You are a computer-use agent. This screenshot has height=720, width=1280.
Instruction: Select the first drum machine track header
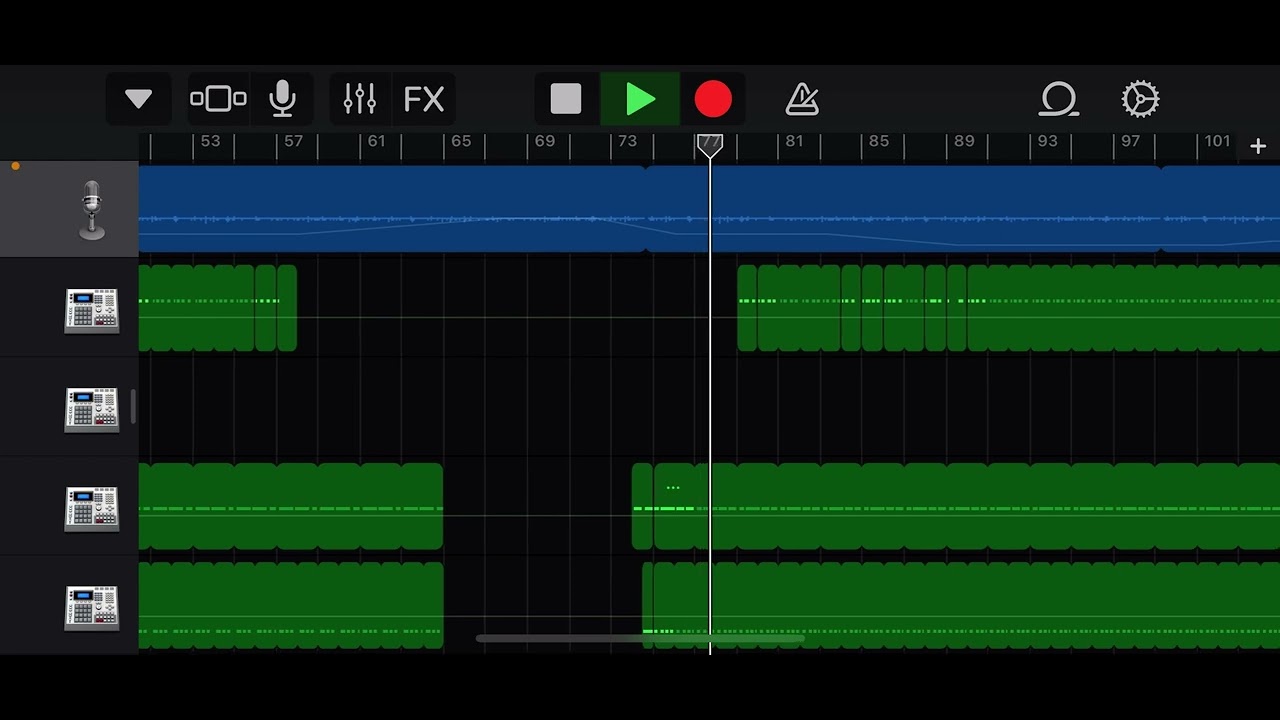pyautogui.click(x=69, y=309)
